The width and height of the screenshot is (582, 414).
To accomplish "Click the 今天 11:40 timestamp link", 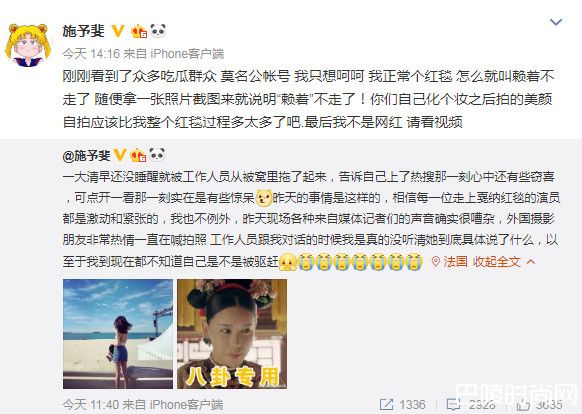I will pyautogui.click(x=91, y=405).
